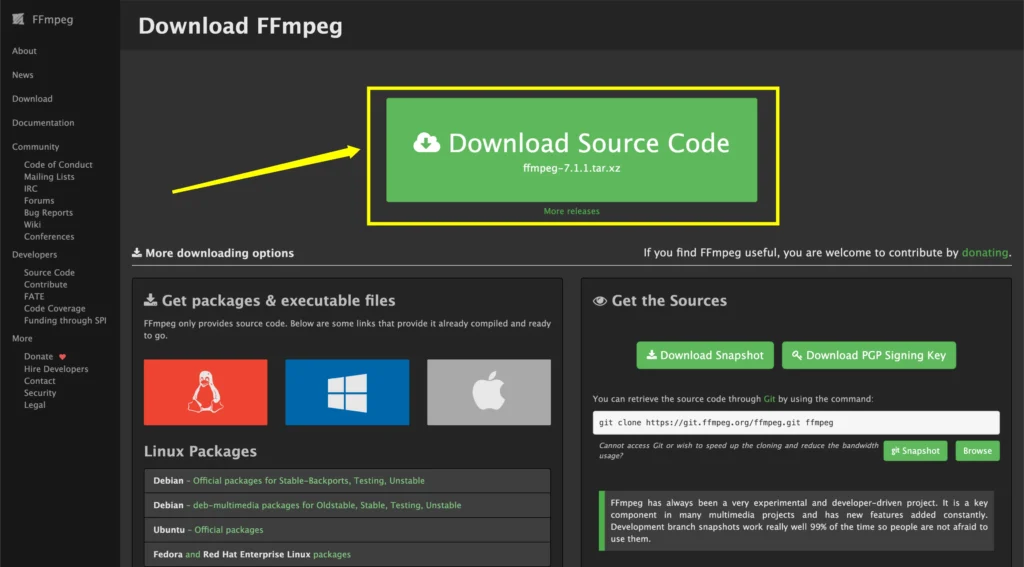Viewport: 1024px width, 567px height.
Task: Open the Contact sidebar link
Action: [40, 381]
